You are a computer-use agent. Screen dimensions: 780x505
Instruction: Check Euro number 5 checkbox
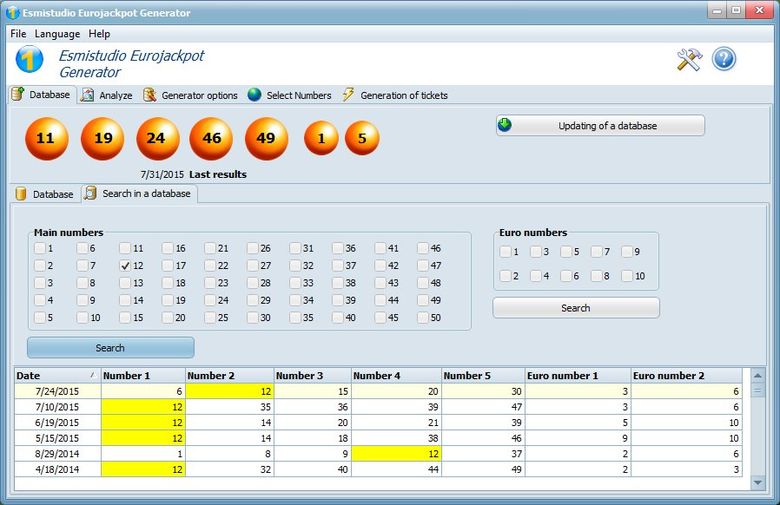tap(566, 252)
